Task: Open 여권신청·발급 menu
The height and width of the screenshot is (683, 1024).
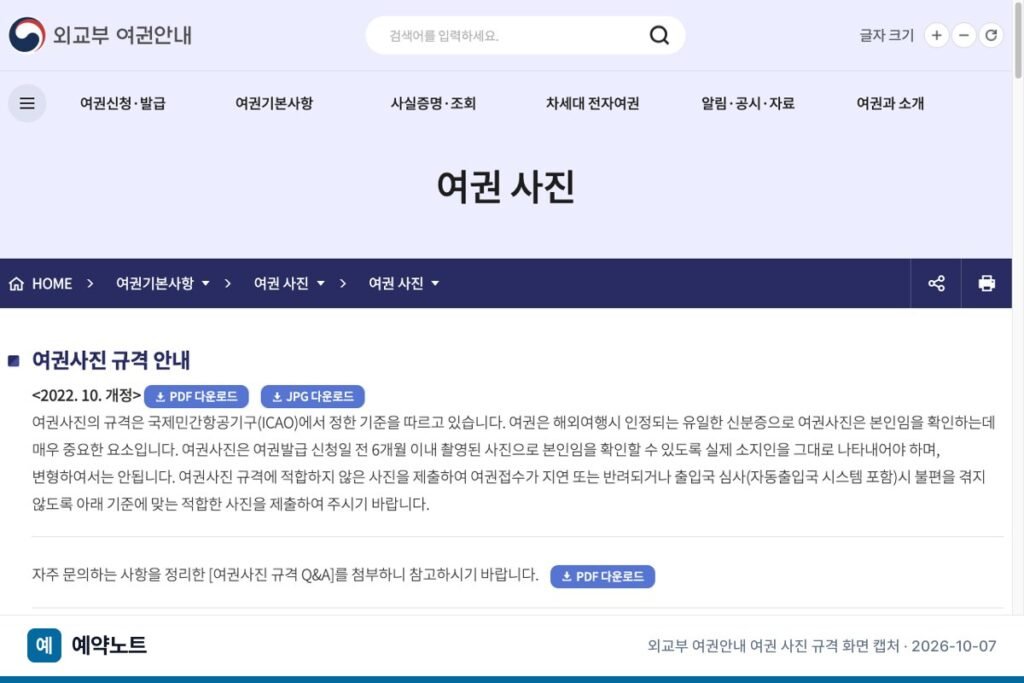Action: (123, 103)
